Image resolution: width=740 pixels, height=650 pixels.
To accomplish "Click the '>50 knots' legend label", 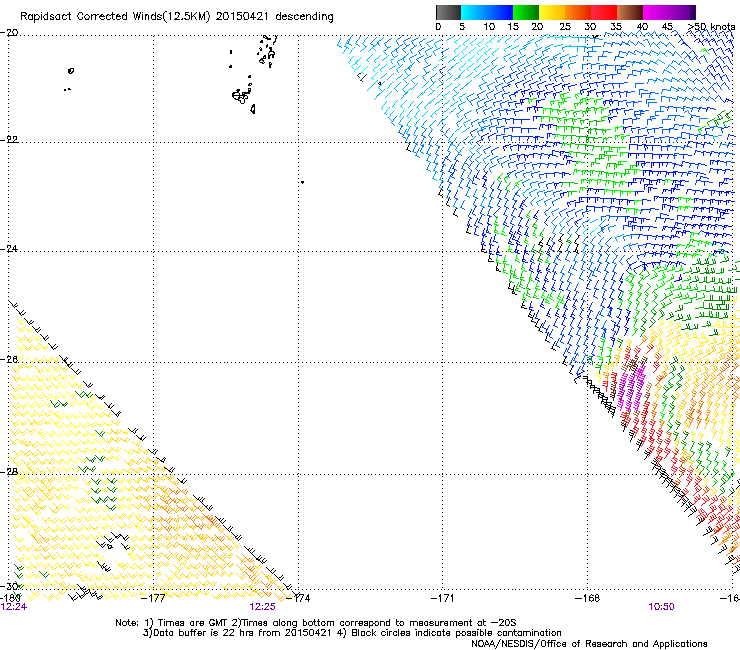I will pyautogui.click(x=711, y=27).
